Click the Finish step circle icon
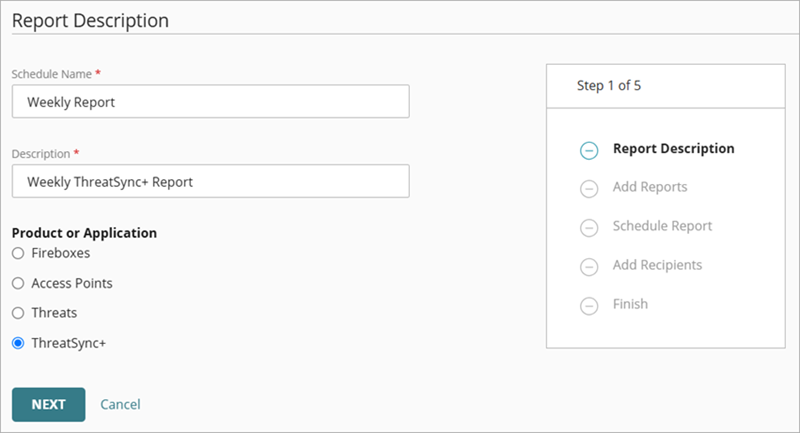Image resolution: width=800 pixels, height=433 pixels. coord(589,305)
